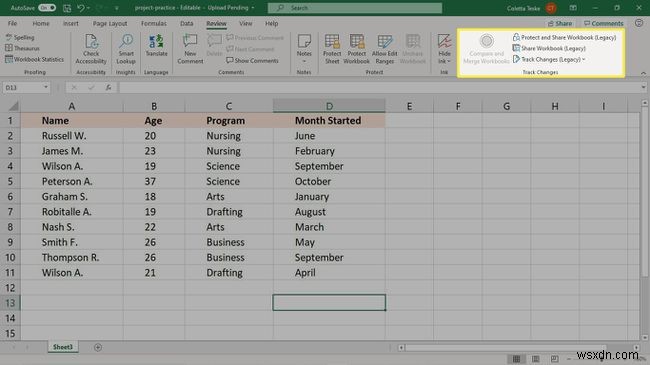Image resolution: width=650 pixels, height=365 pixels.
Task: Select row 5 header
Action: pyautogui.click(x=10, y=182)
